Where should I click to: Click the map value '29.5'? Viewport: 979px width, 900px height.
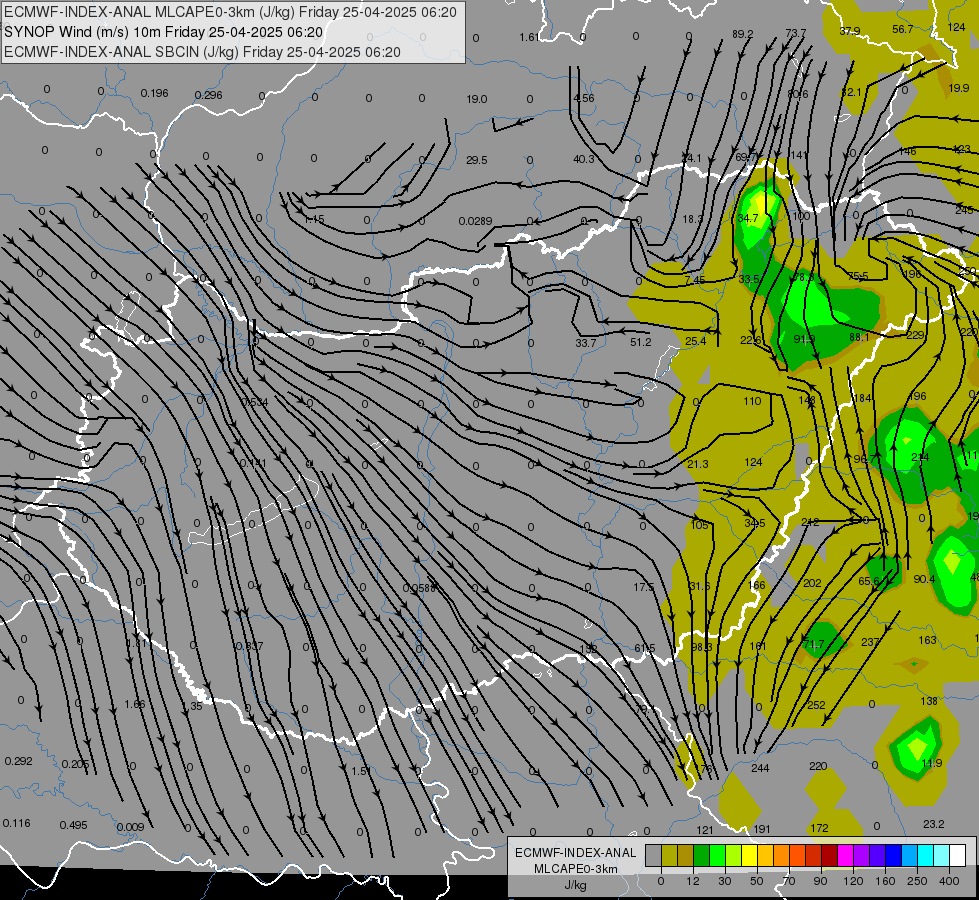476,160
